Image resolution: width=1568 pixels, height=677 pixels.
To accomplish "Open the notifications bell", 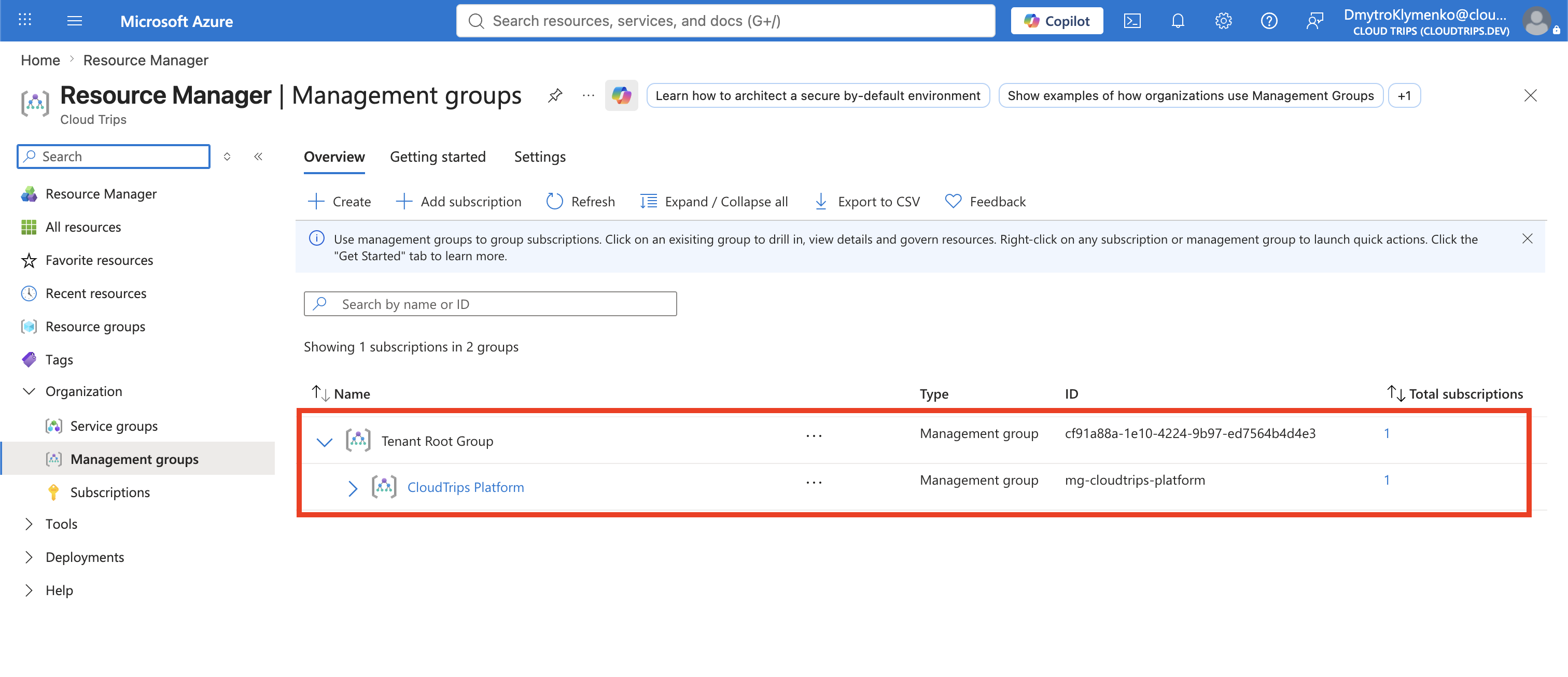I will [1177, 21].
